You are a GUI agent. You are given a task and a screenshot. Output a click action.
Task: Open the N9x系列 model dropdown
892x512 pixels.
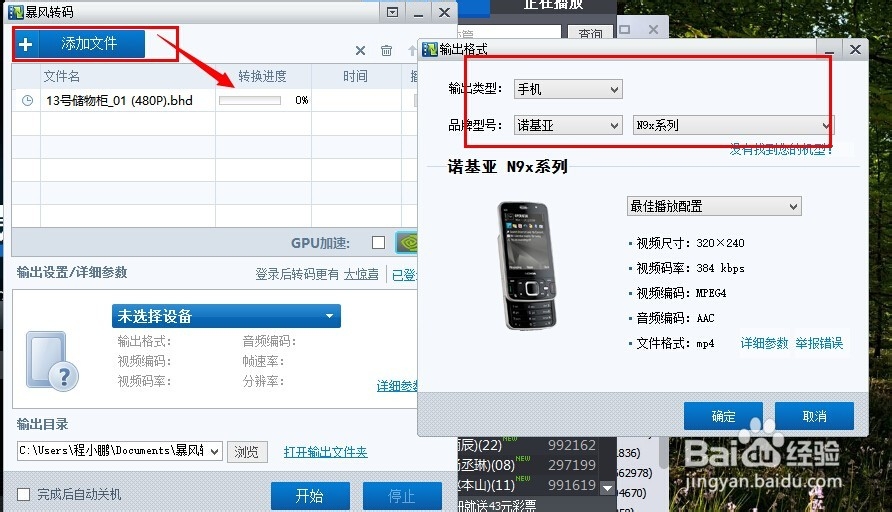(733, 125)
